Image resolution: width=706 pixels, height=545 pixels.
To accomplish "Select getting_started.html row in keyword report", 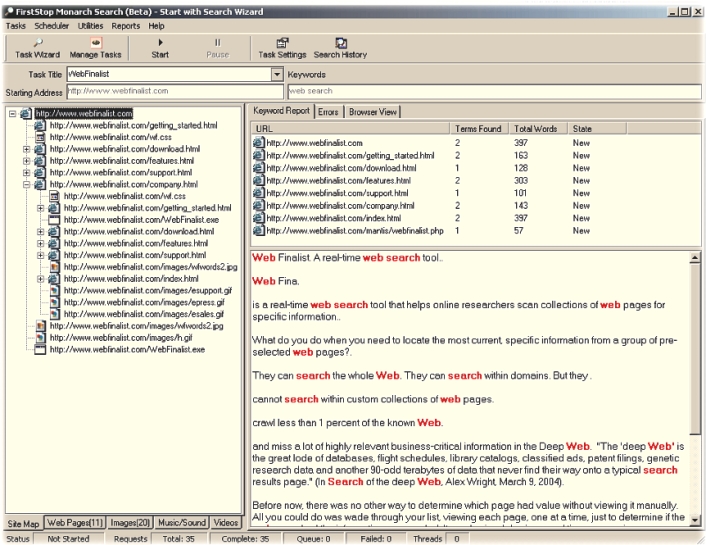I will tap(476, 155).
